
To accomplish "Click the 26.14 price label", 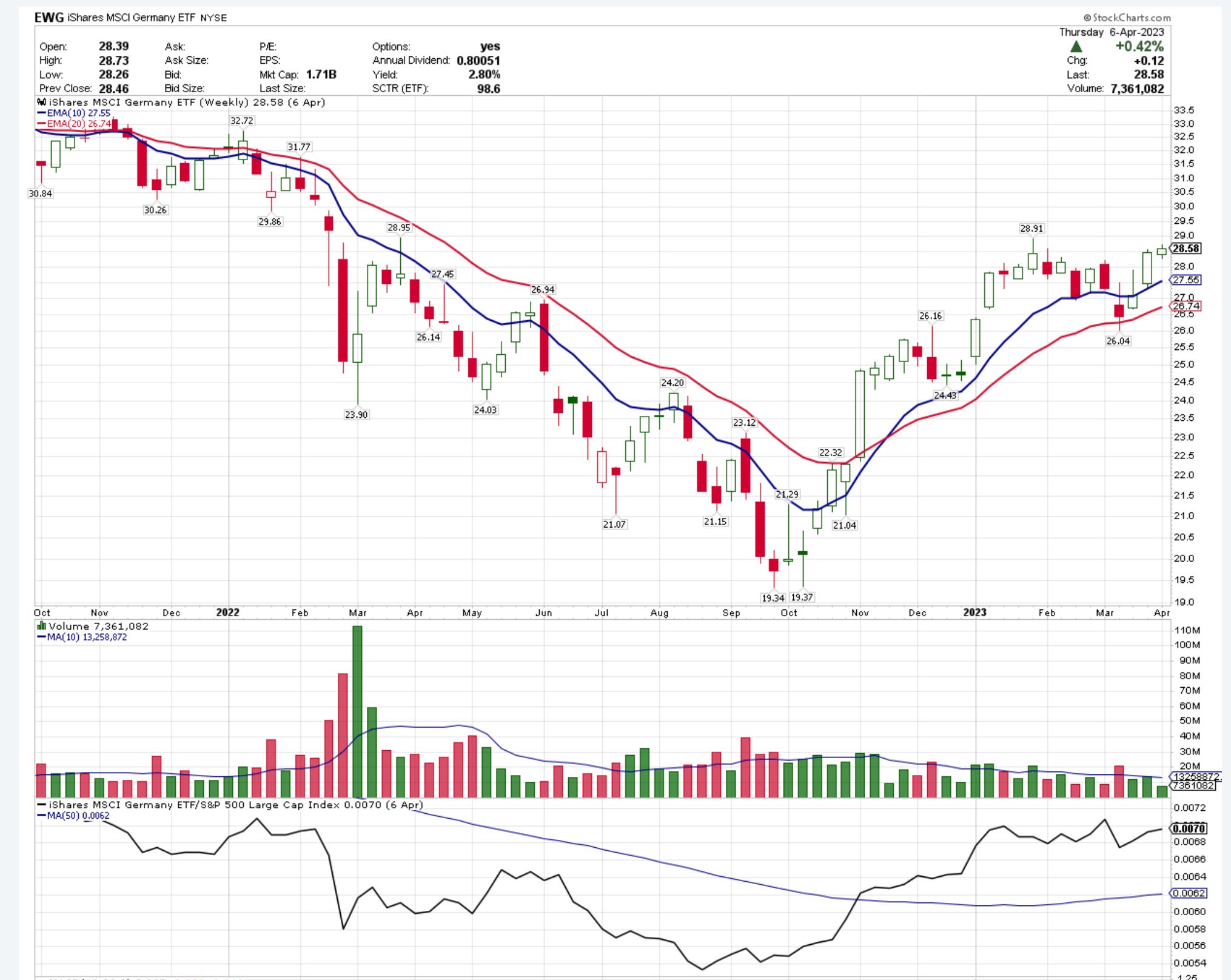I will coord(428,337).
